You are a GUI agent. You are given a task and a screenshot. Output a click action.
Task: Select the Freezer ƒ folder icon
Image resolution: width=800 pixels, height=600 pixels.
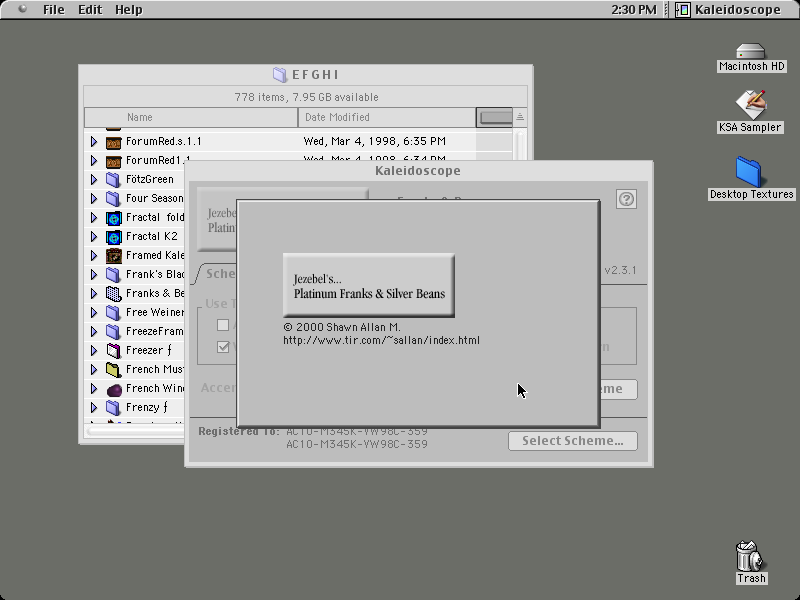[113, 351]
